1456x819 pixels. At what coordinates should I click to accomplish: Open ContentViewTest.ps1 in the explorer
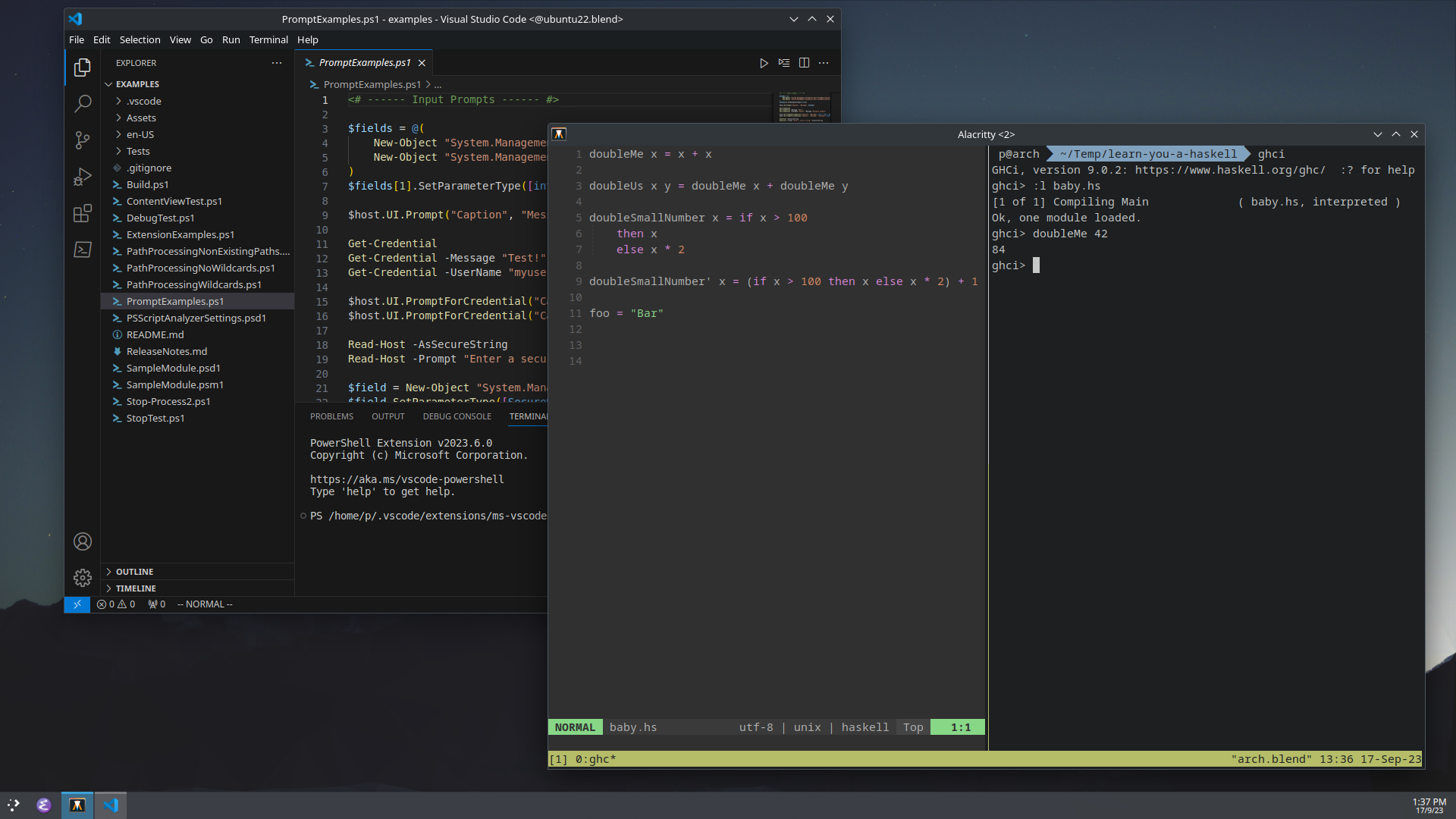click(x=197, y=201)
